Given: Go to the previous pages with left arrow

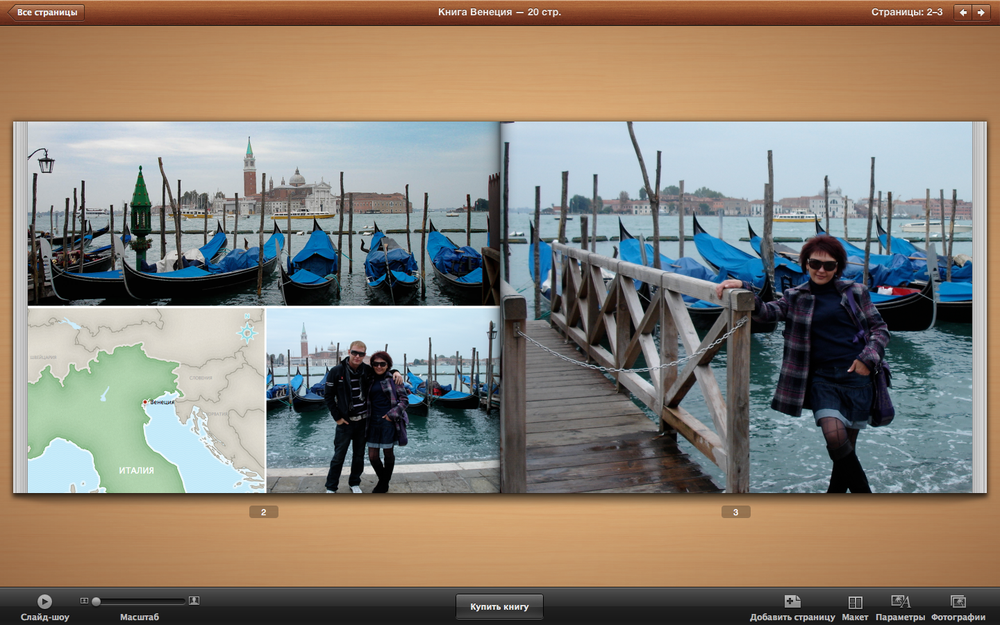Looking at the screenshot, I should click(x=962, y=12).
